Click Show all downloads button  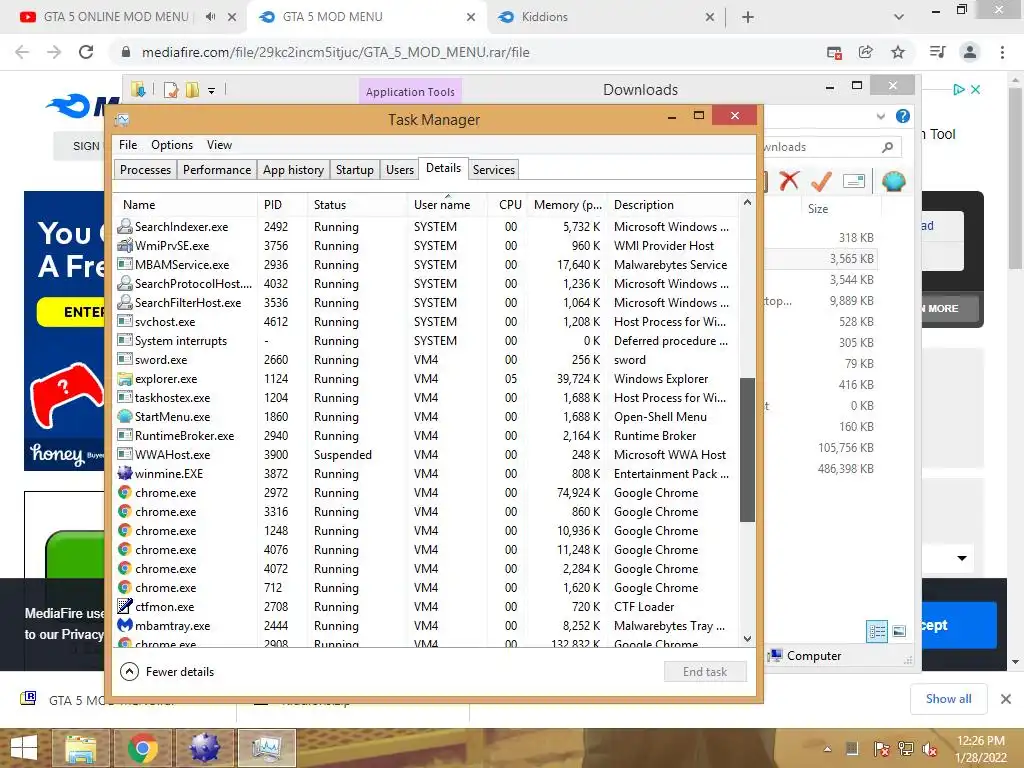[x=948, y=699]
